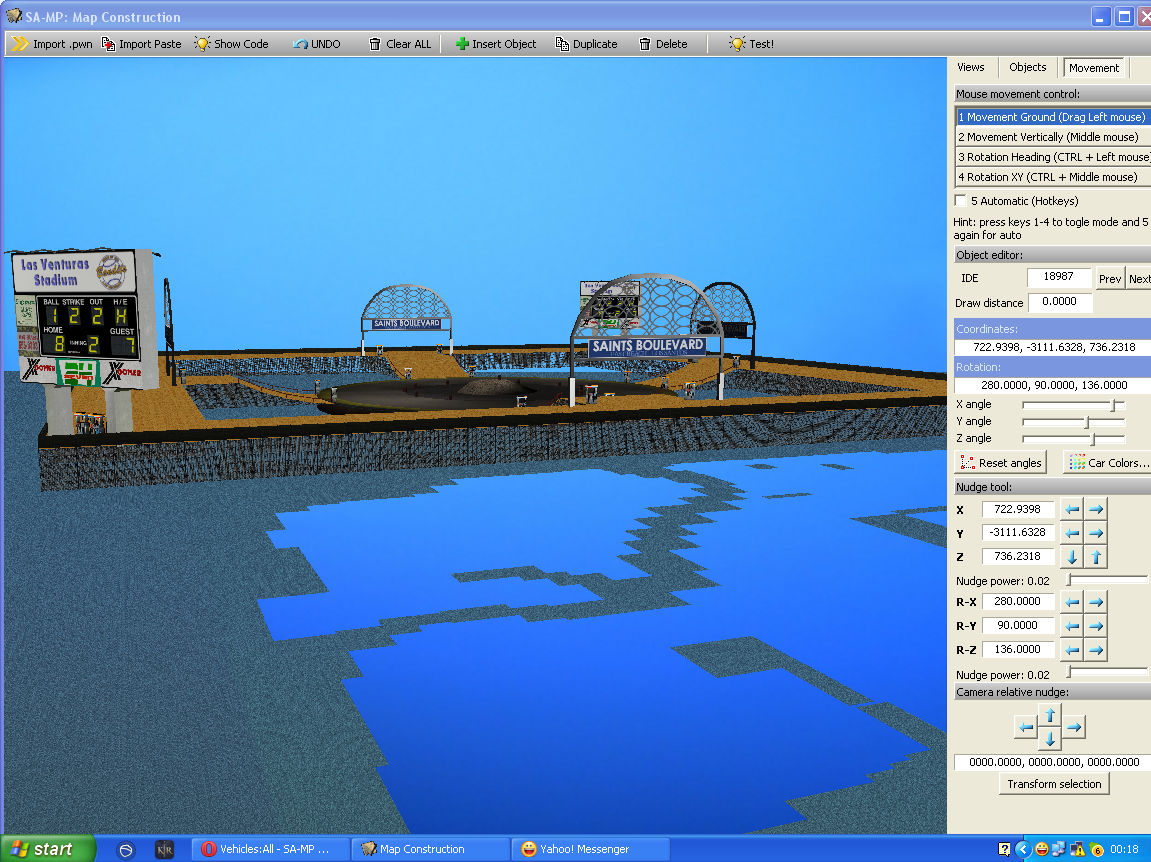Viewport: 1151px width, 862px height.
Task: Select Movement Ground mouse mode
Action: tap(1053, 117)
